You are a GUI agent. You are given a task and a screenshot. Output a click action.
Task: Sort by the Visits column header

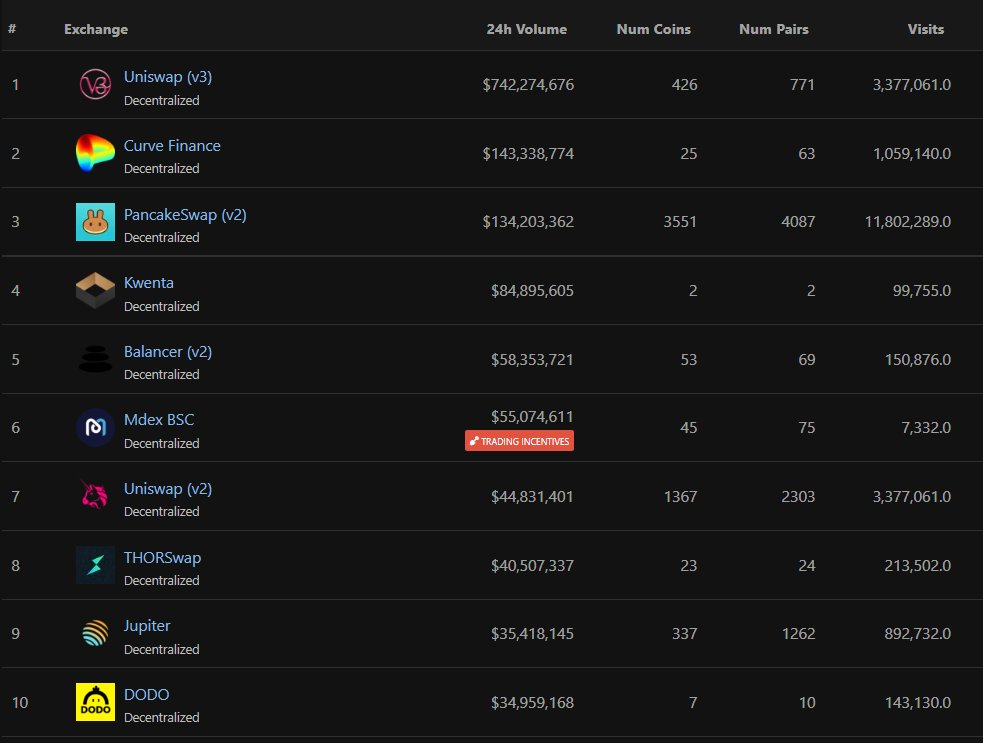[x=925, y=29]
